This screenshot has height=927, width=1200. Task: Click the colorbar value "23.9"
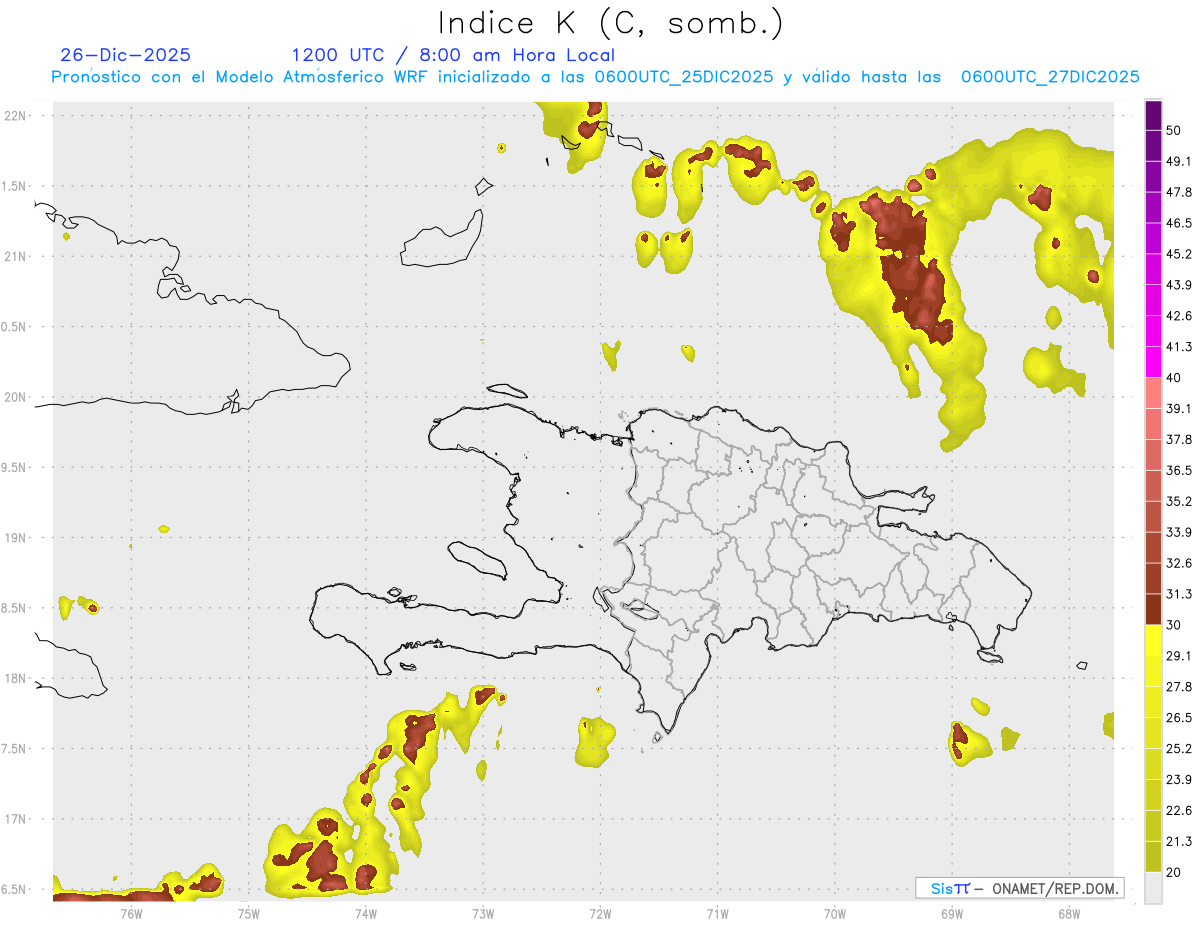(x=1179, y=780)
